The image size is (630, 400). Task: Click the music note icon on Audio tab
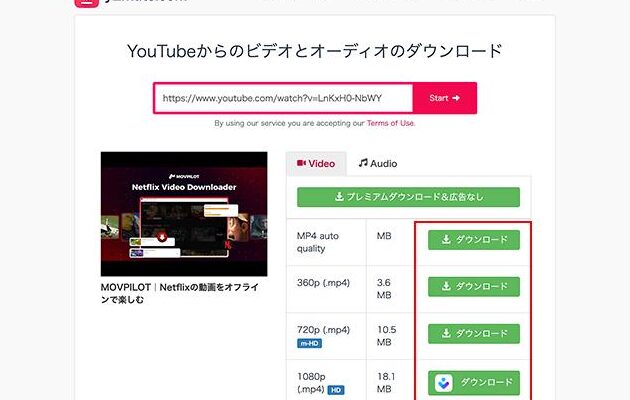point(363,163)
